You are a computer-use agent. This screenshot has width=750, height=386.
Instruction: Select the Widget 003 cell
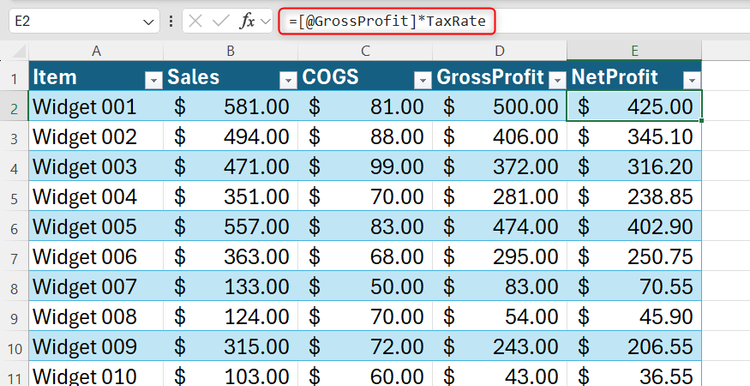96,166
